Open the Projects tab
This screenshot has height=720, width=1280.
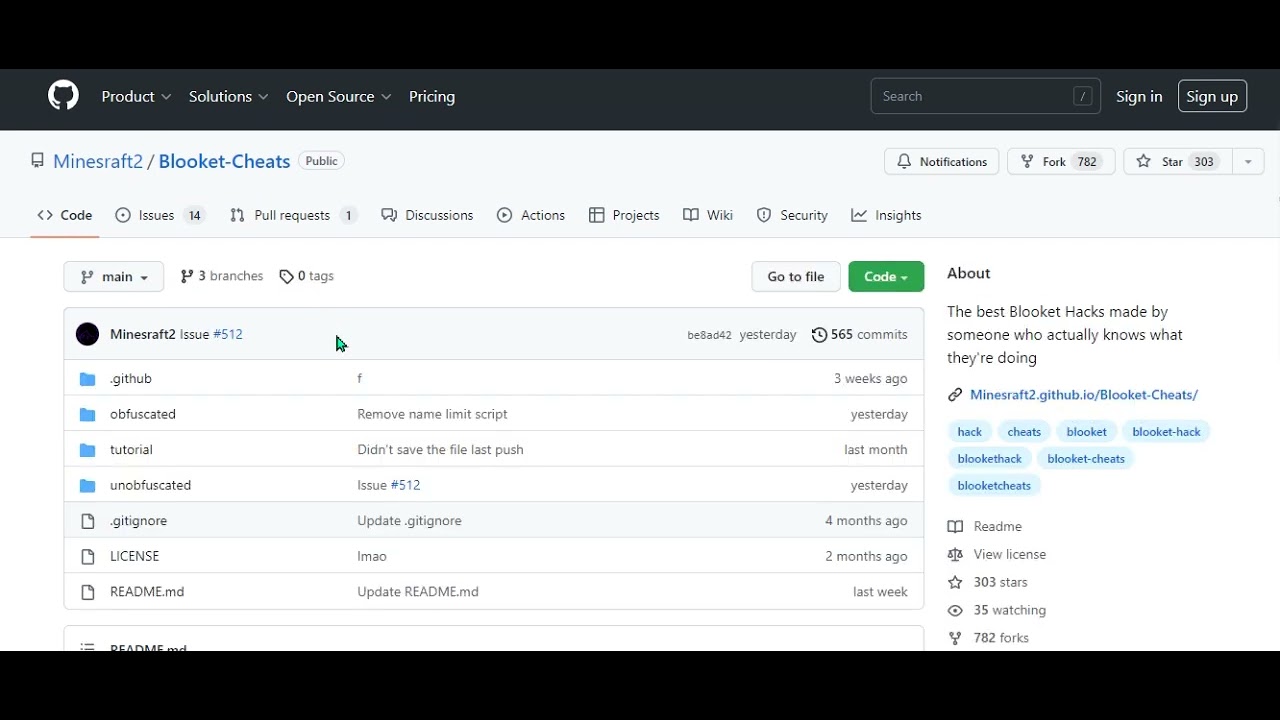tap(624, 215)
